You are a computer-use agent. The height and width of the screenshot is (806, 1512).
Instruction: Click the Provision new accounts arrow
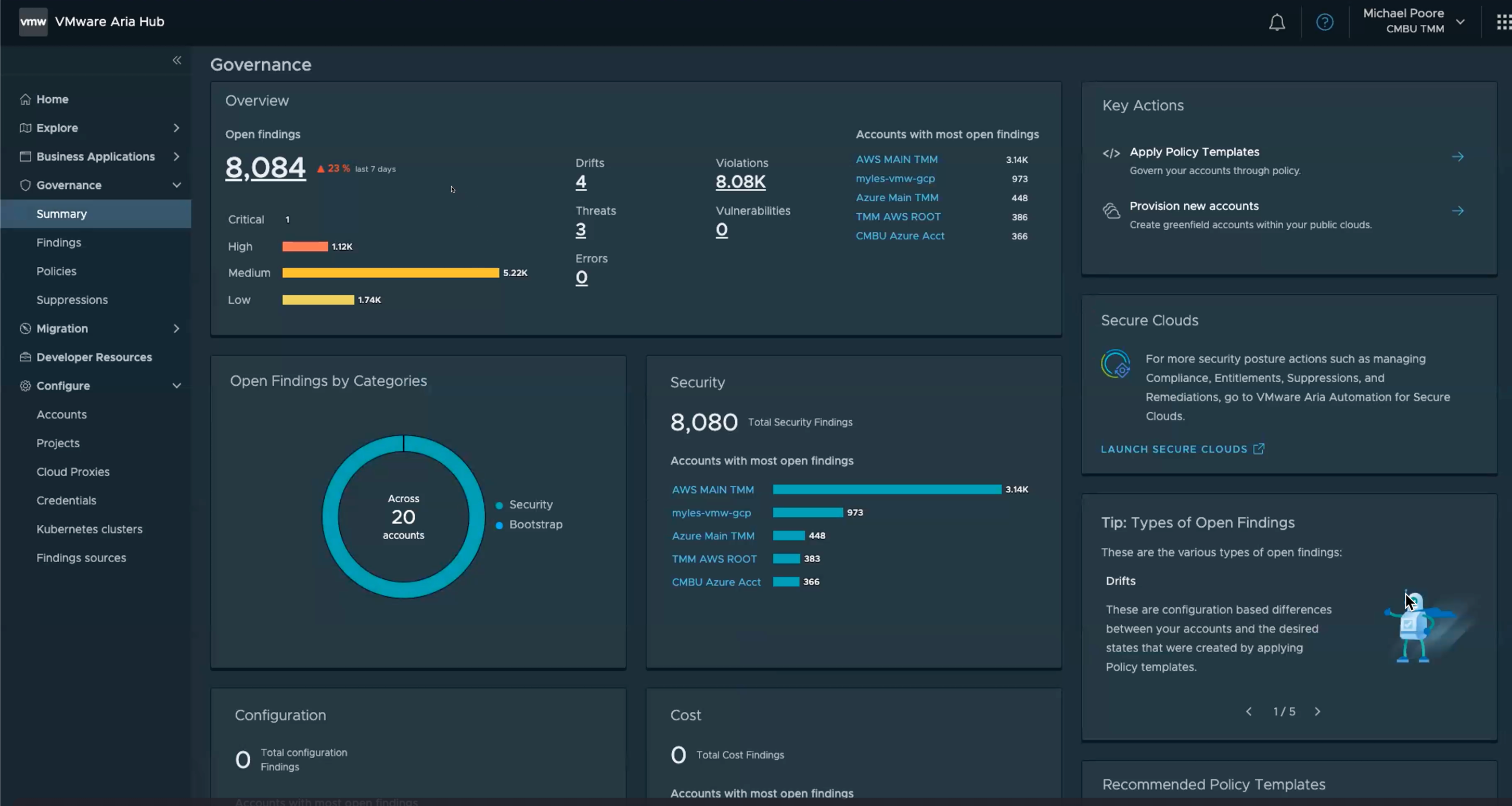[1457, 211]
